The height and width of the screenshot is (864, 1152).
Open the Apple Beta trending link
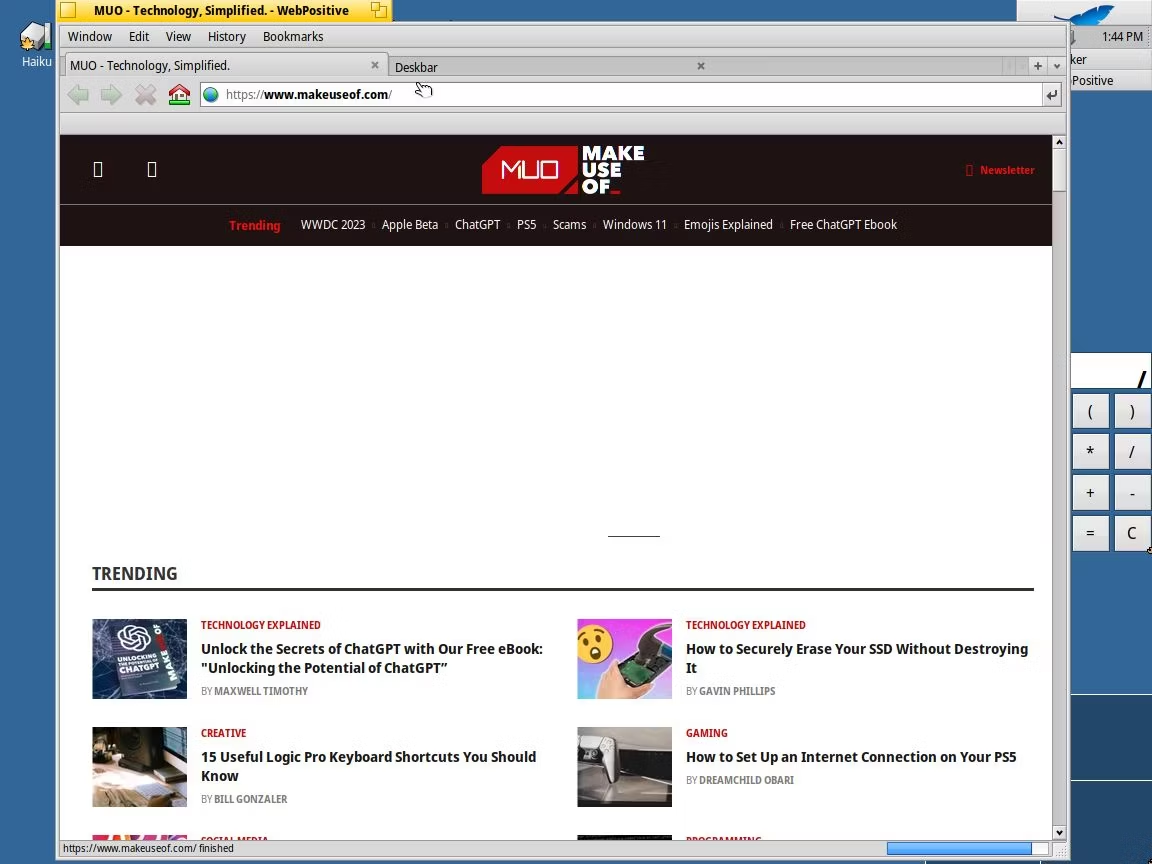pos(410,225)
